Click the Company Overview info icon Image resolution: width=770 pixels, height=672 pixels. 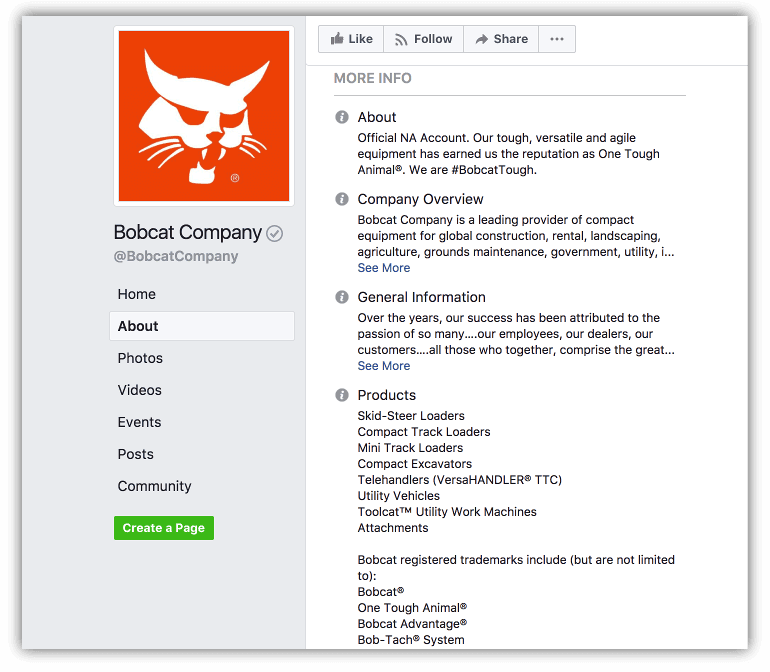click(x=342, y=199)
